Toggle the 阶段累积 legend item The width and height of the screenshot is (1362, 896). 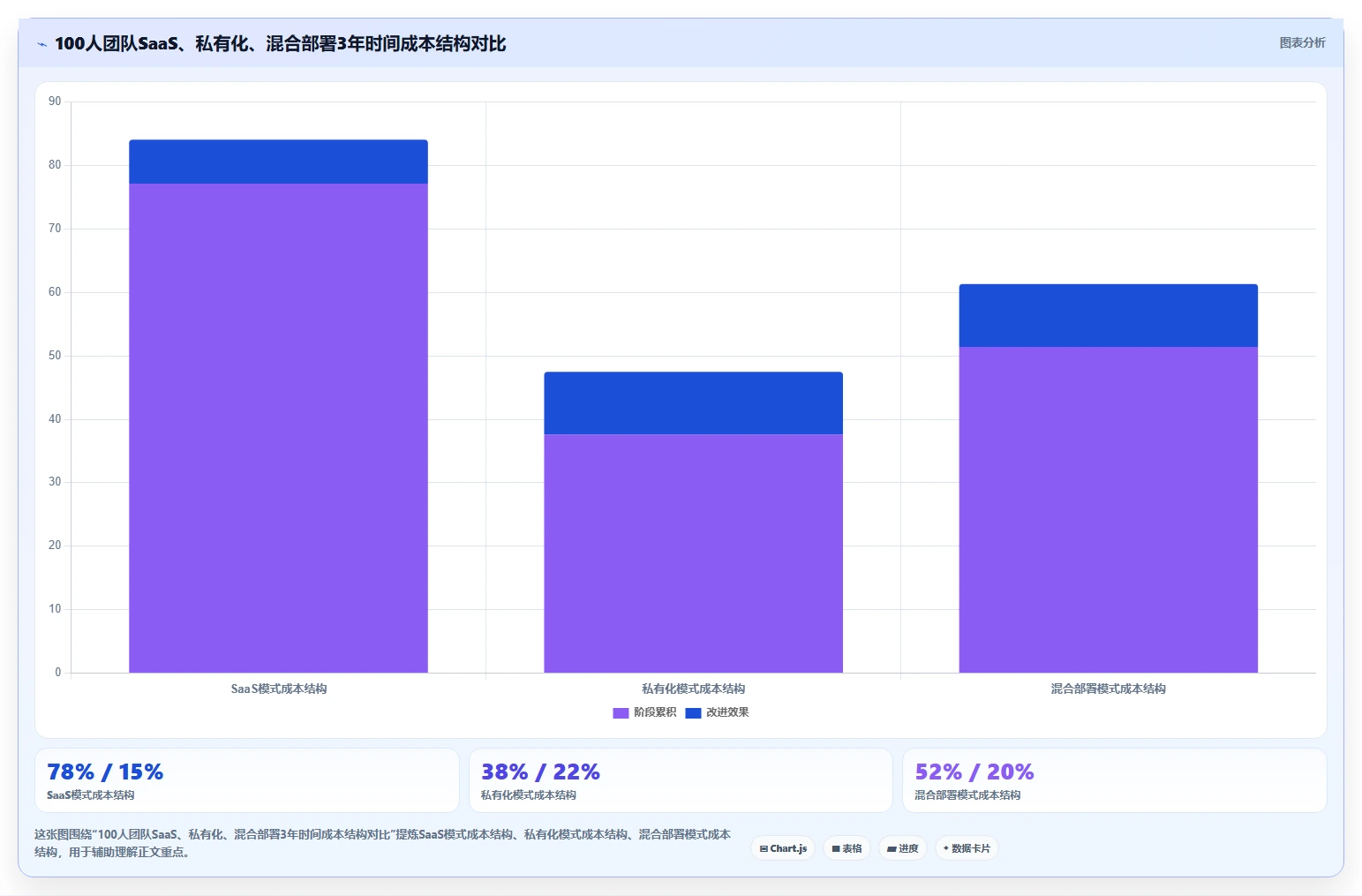pos(644,712)
